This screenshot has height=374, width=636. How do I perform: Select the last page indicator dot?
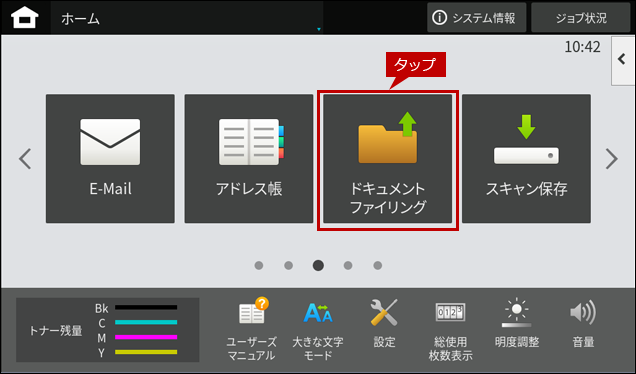coord(378,265)
